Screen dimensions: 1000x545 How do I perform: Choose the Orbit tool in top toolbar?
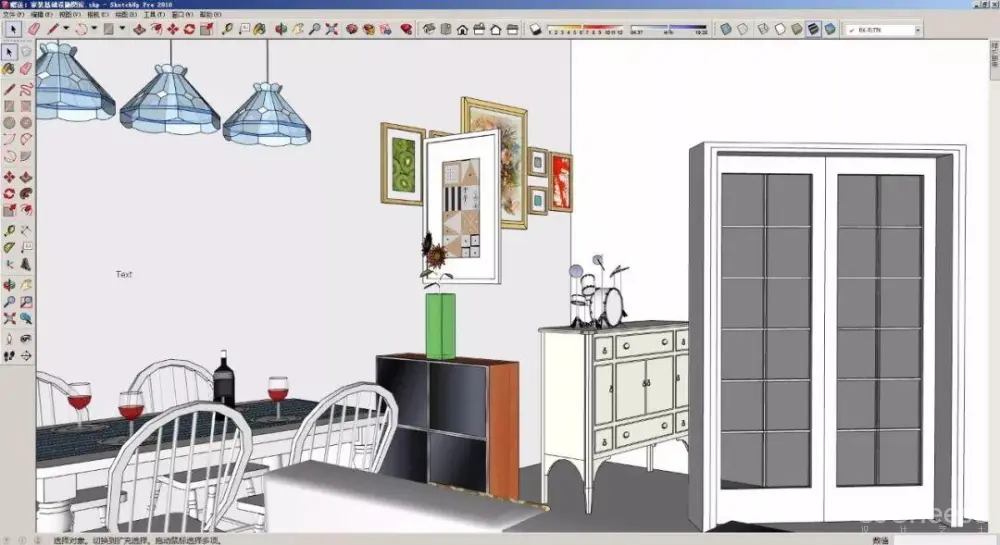click(x=280, y=29)
